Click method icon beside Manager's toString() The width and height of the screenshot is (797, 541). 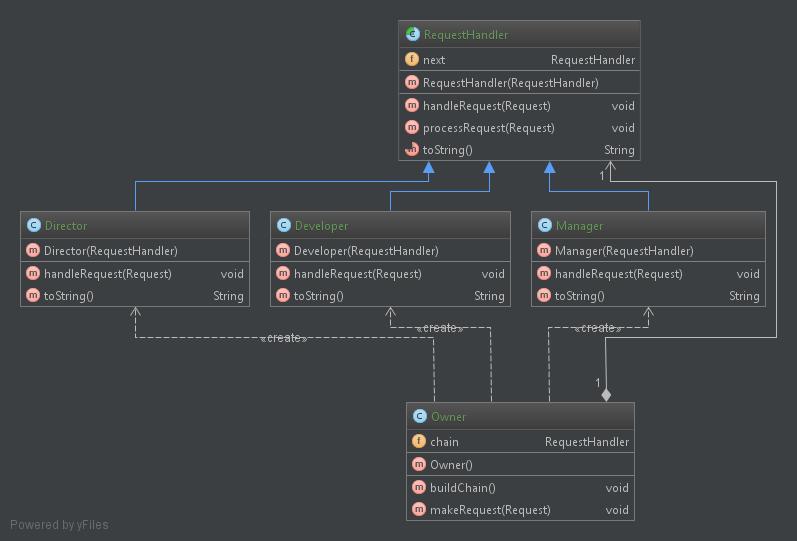coord(544,295)
